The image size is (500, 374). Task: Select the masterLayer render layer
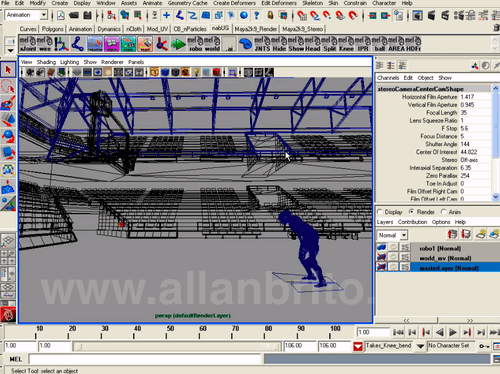449,268
